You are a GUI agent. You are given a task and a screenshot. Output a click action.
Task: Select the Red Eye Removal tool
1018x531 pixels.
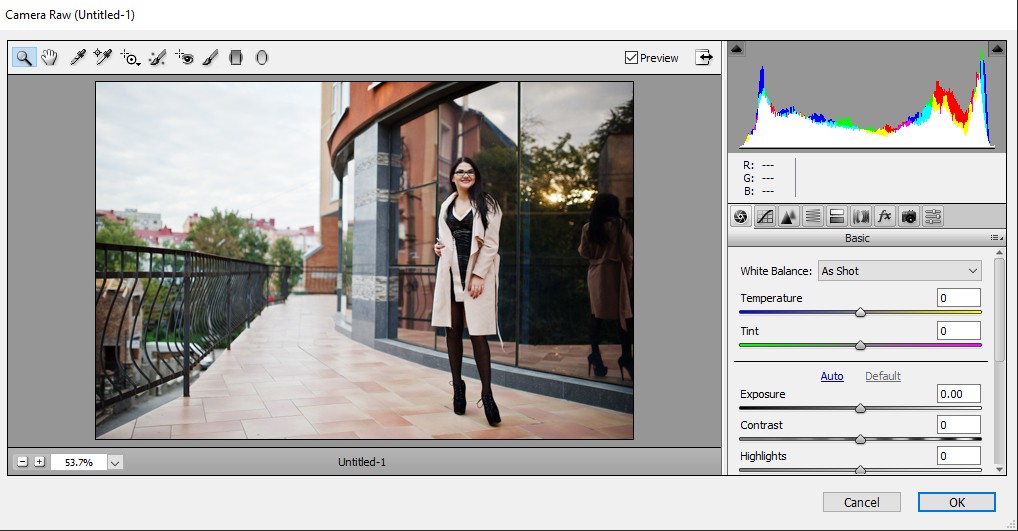184,58
